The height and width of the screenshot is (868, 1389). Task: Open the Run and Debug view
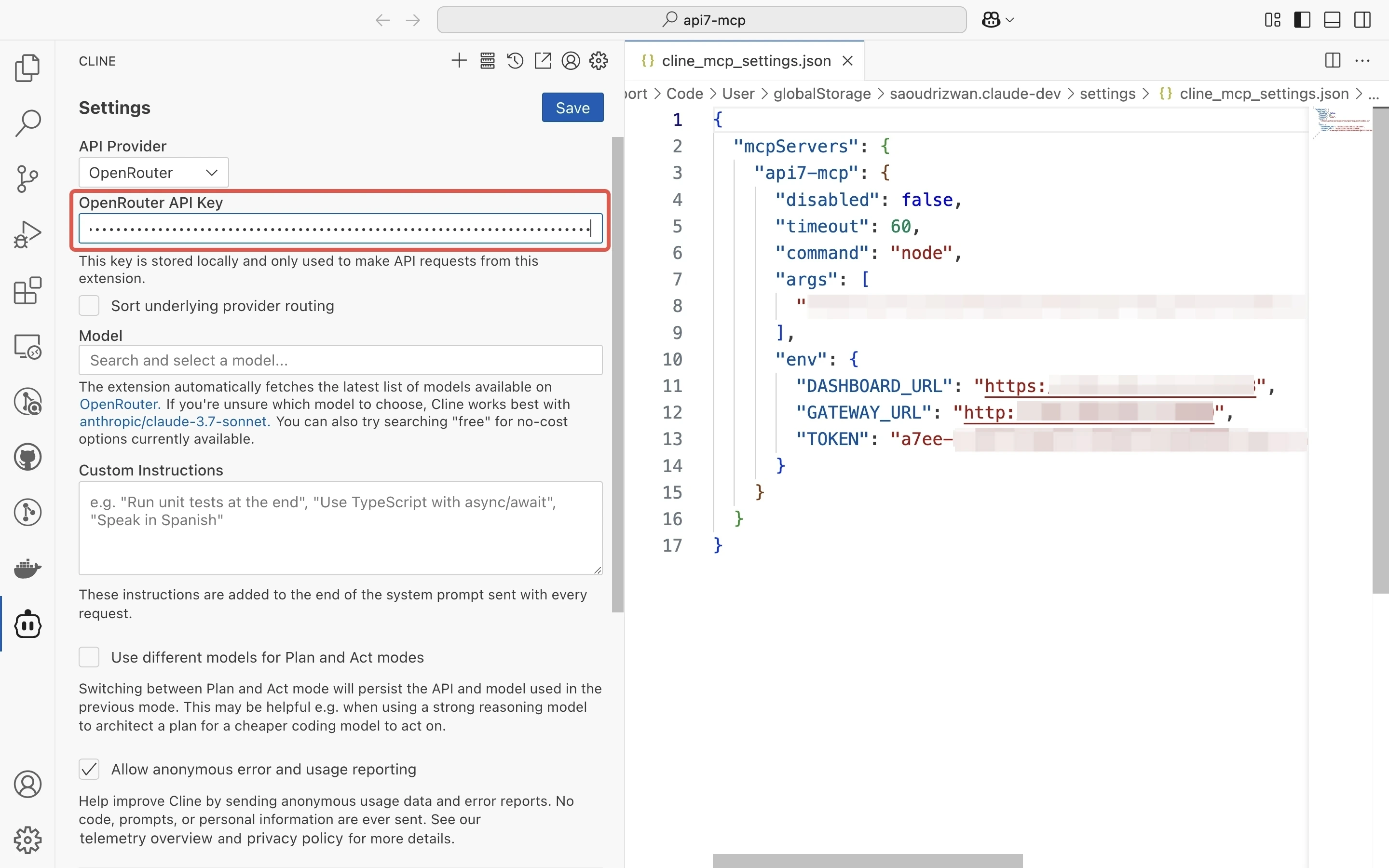point(27,235)
